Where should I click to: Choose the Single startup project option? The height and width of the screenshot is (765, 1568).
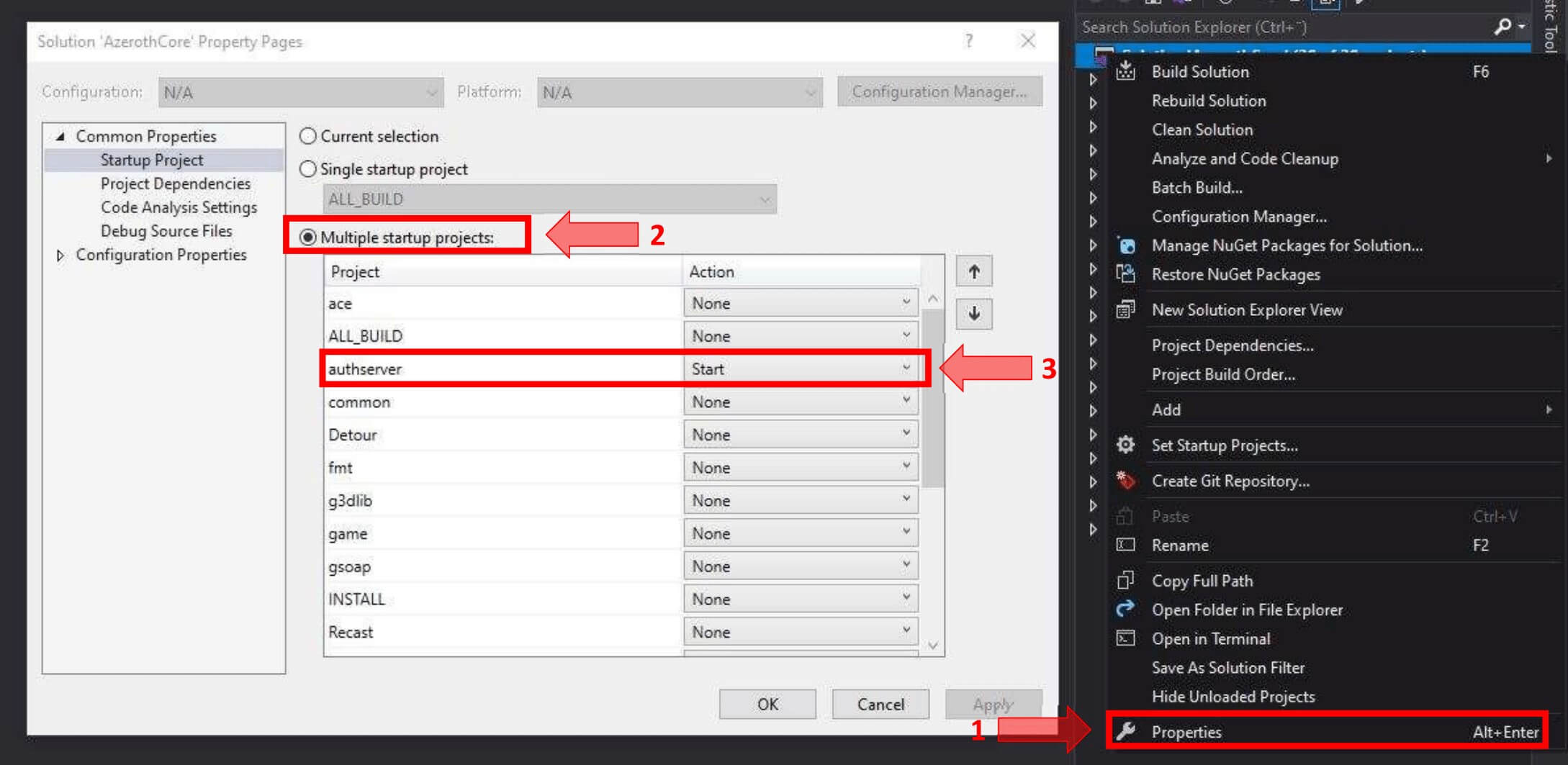click(308, 168)
